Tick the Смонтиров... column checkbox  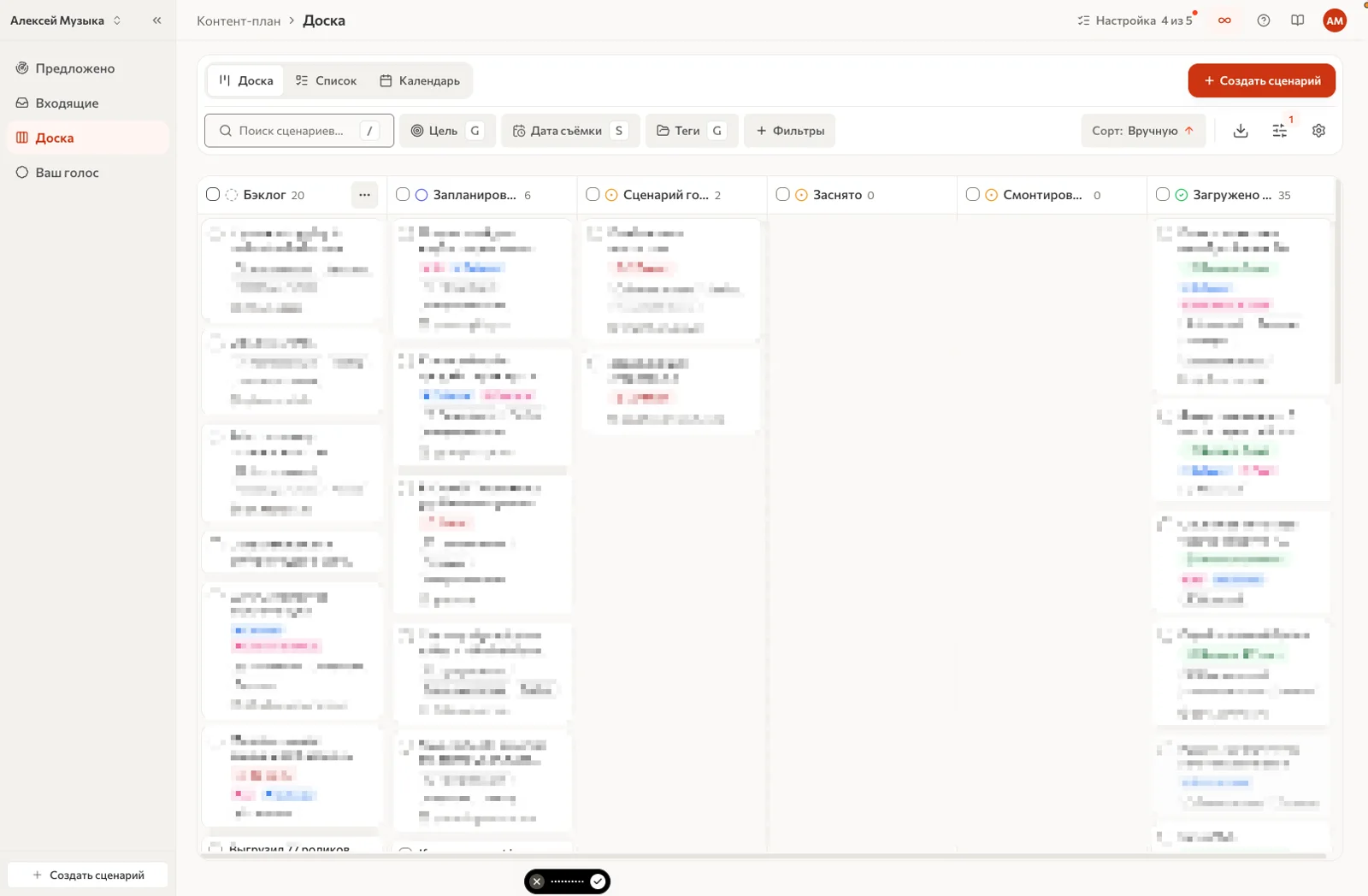pyautogui.click(x=972, y=195)
